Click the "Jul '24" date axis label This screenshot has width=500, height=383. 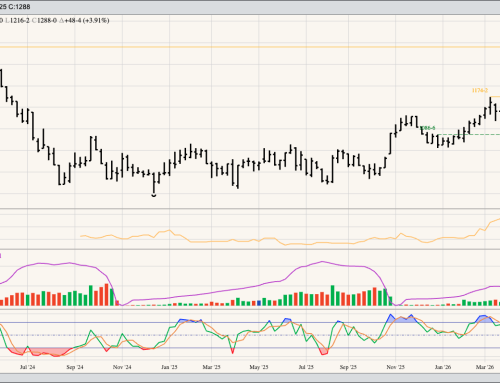[27, 367]
